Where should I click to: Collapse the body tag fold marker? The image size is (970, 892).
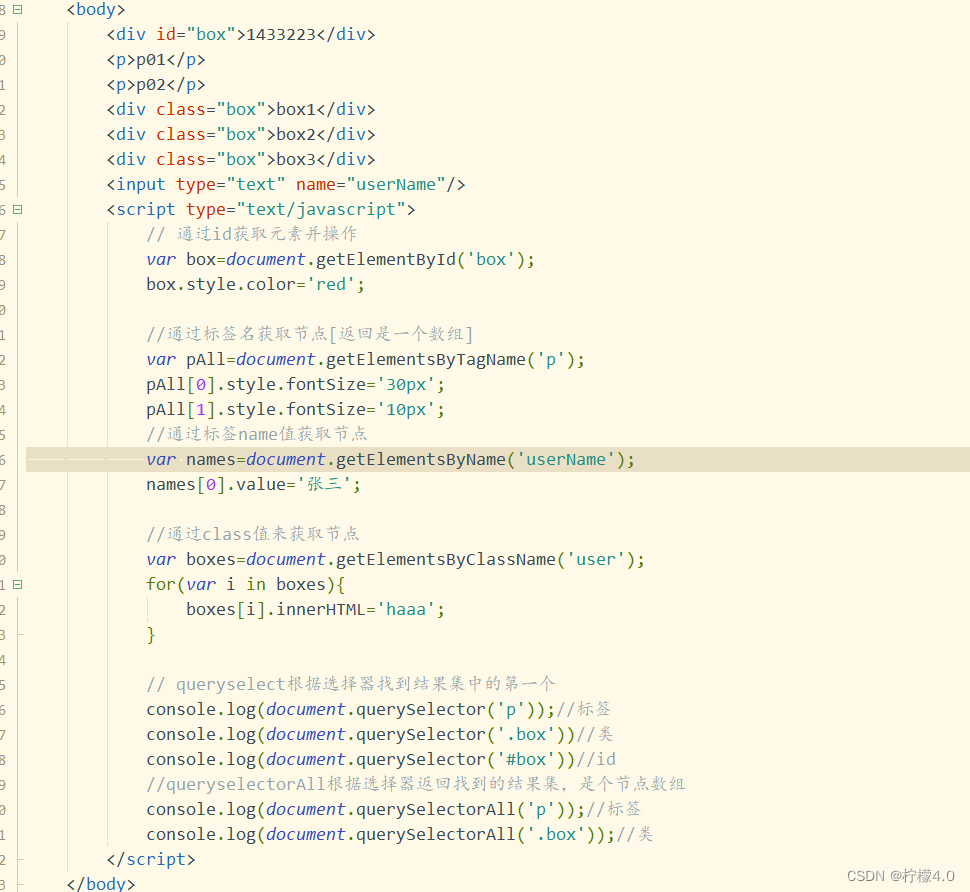(x=18, y=9)
